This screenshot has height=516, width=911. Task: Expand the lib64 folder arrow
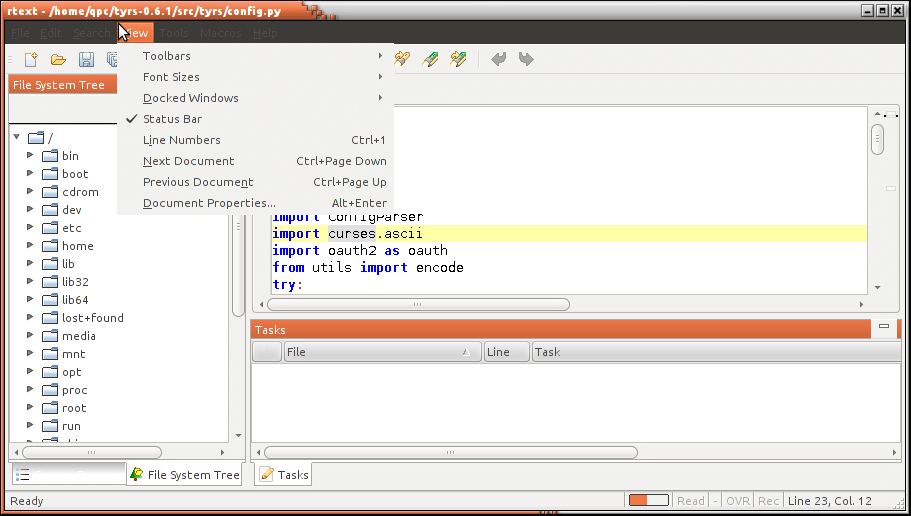tap(30, 299)
